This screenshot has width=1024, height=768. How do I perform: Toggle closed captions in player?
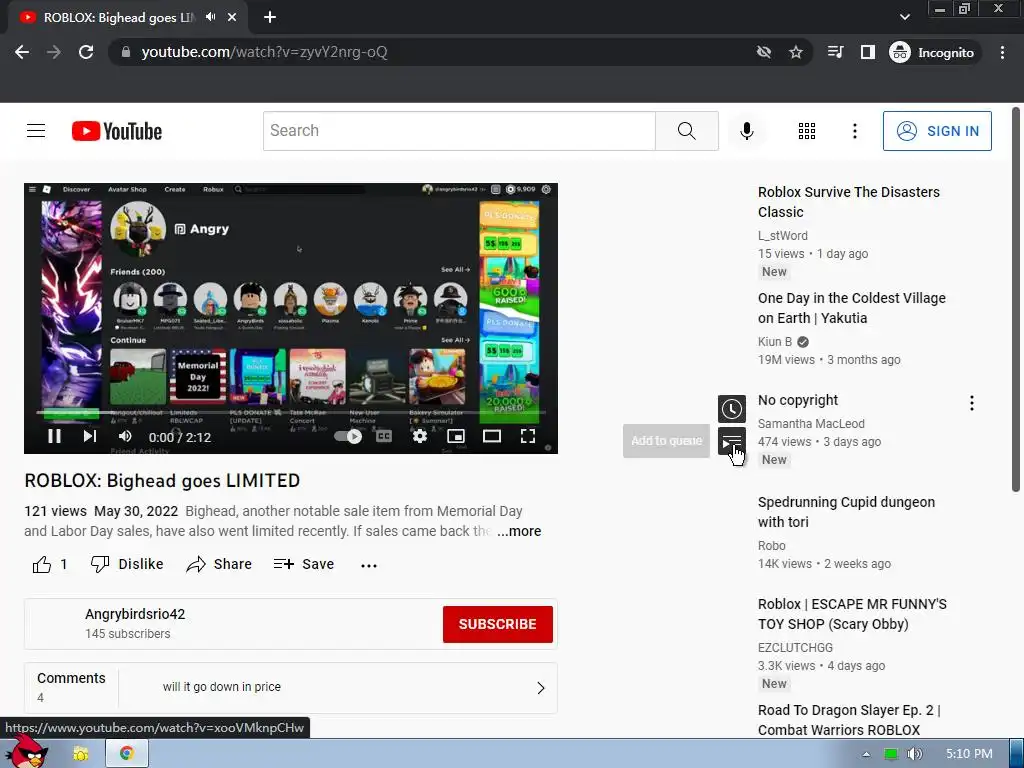(384, 436)
